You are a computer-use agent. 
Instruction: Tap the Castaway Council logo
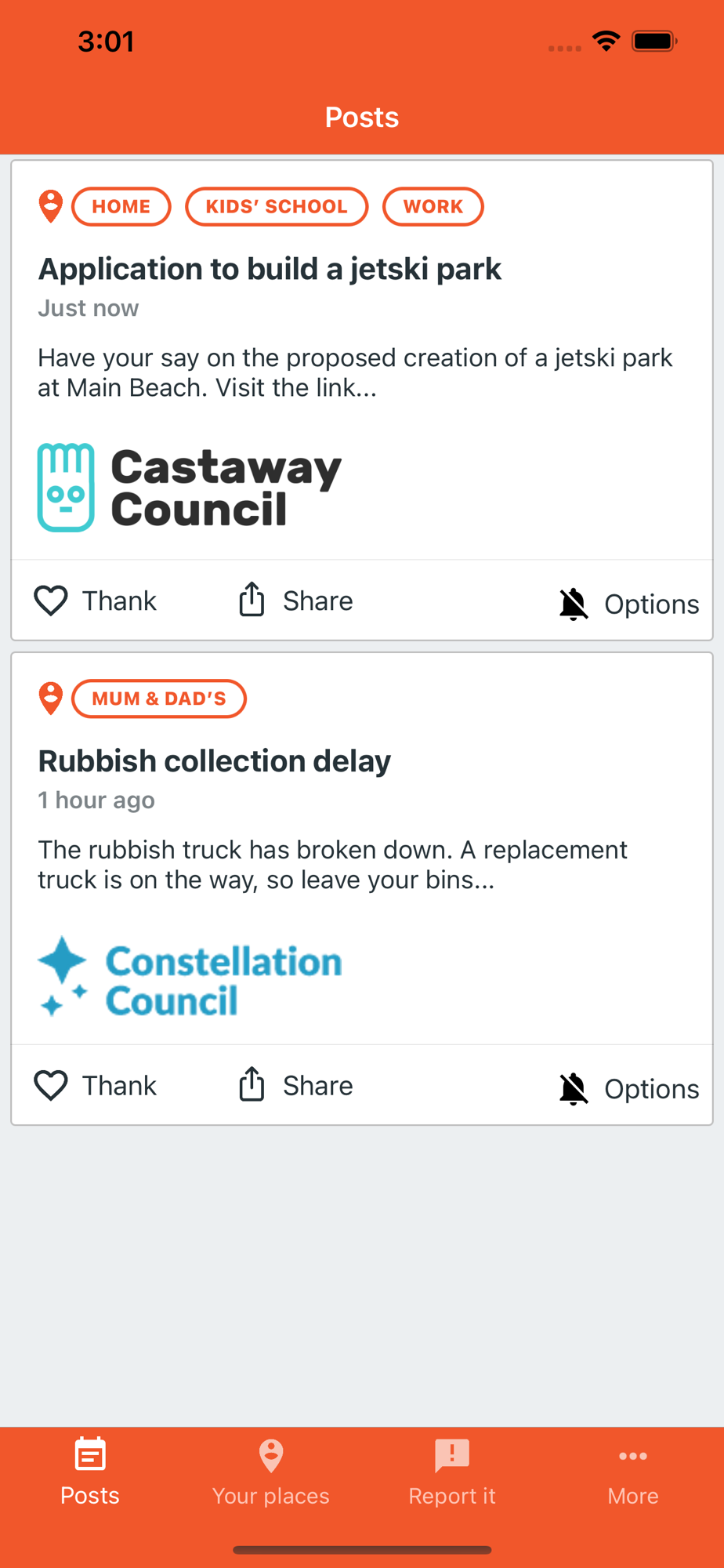point(190,488)
